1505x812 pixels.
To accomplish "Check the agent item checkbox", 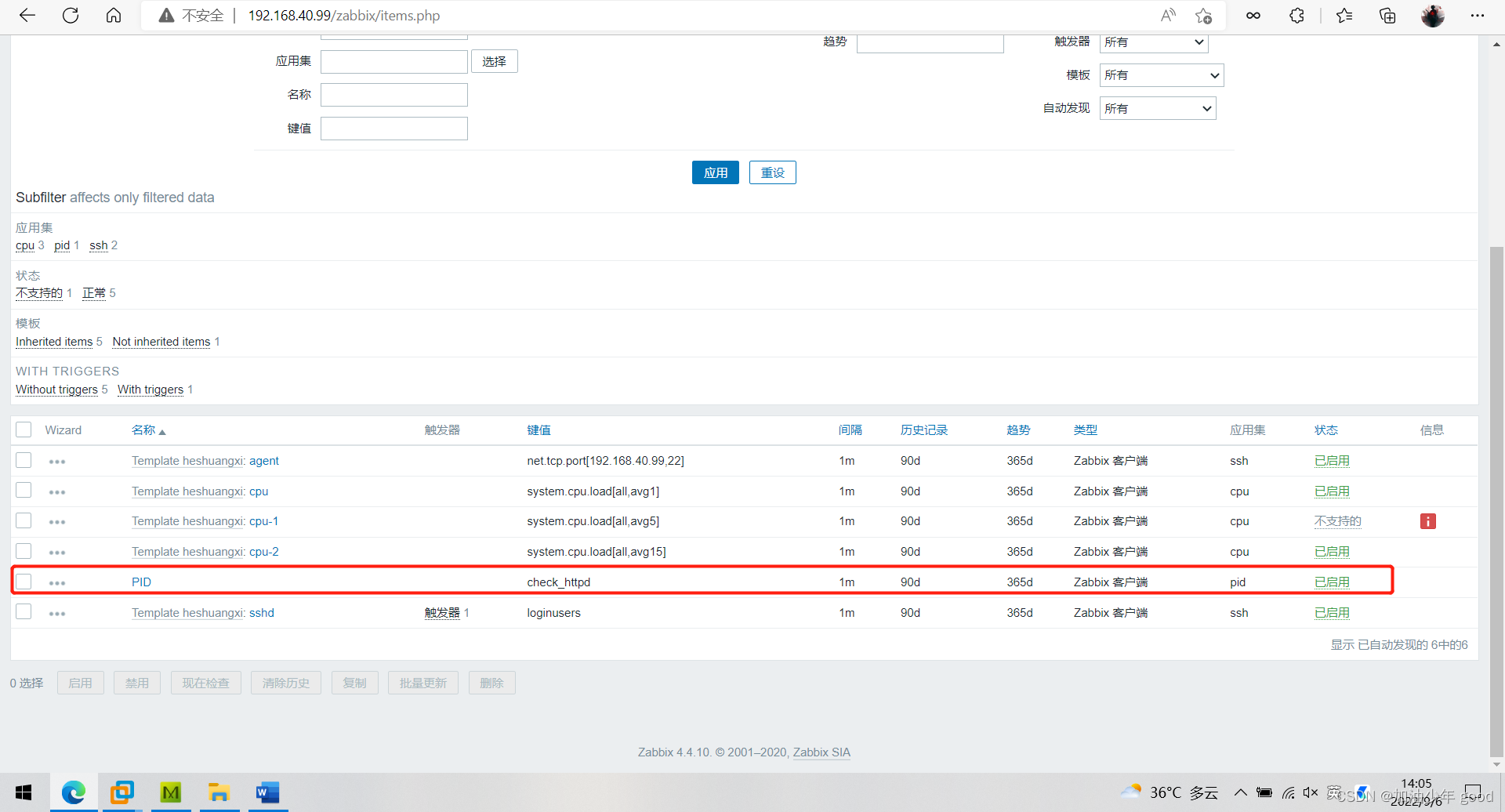I will click(24, 460).
